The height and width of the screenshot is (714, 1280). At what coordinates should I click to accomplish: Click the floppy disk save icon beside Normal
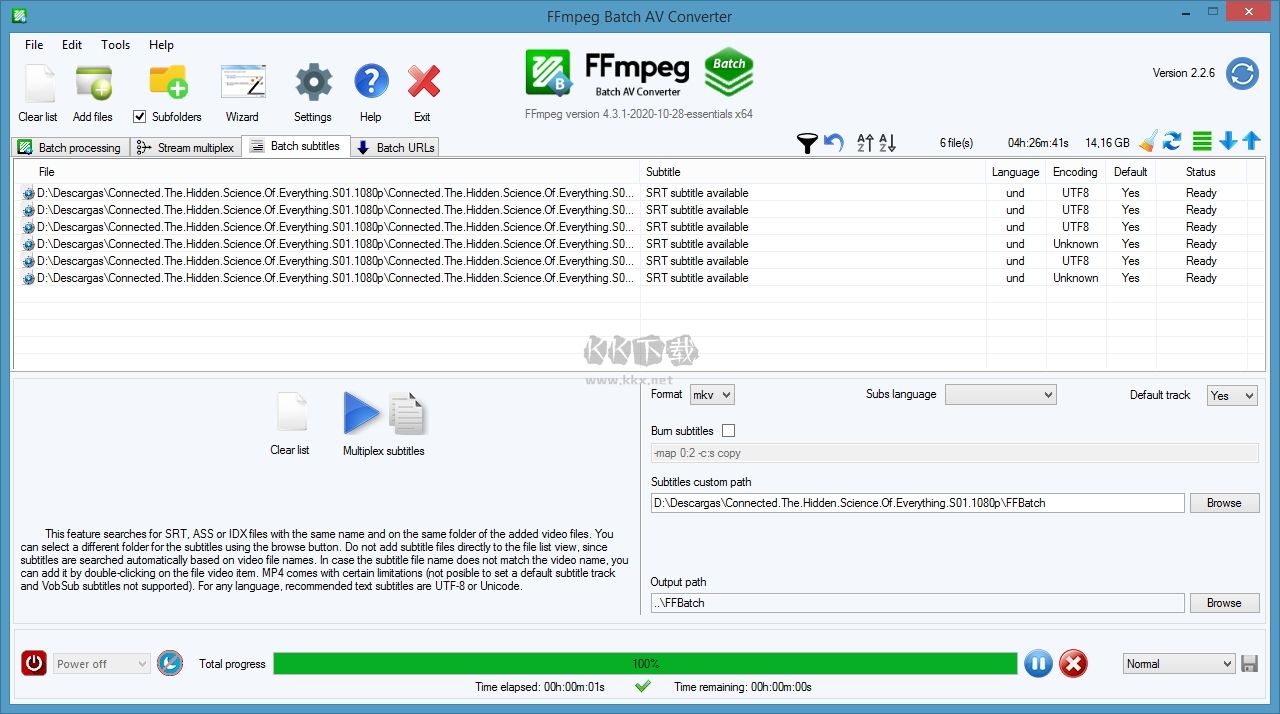1249,663
